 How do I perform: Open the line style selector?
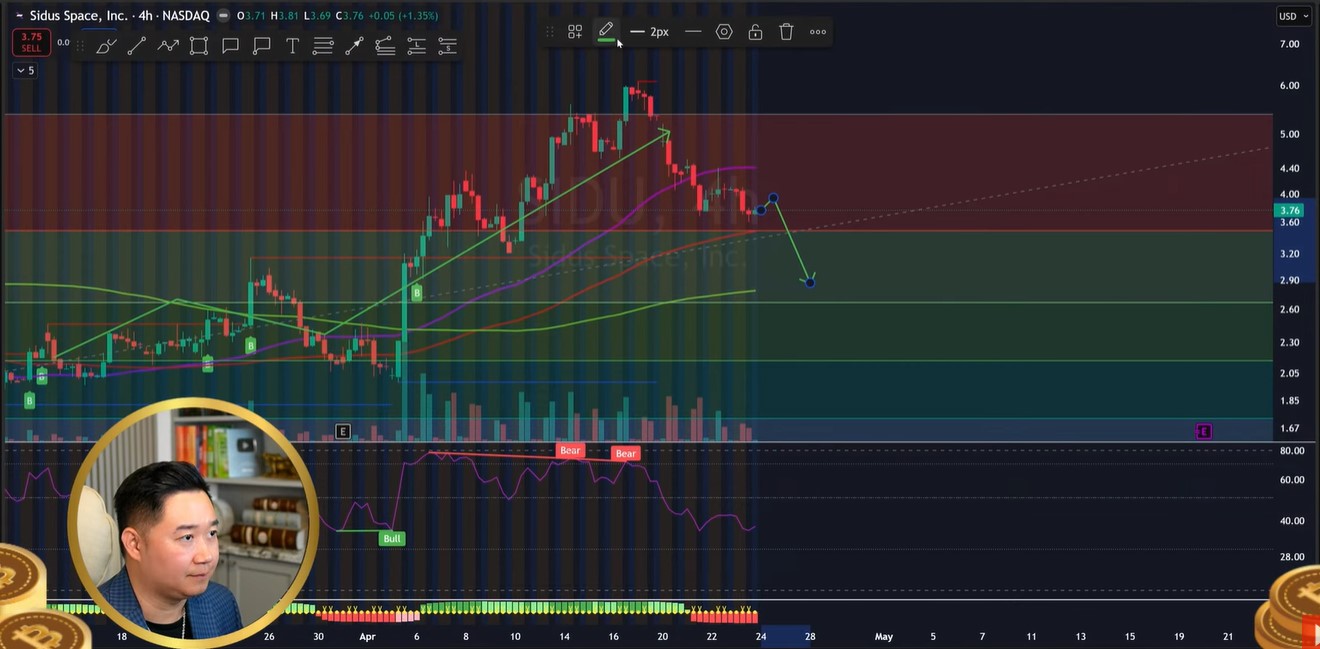pos(693,32)
